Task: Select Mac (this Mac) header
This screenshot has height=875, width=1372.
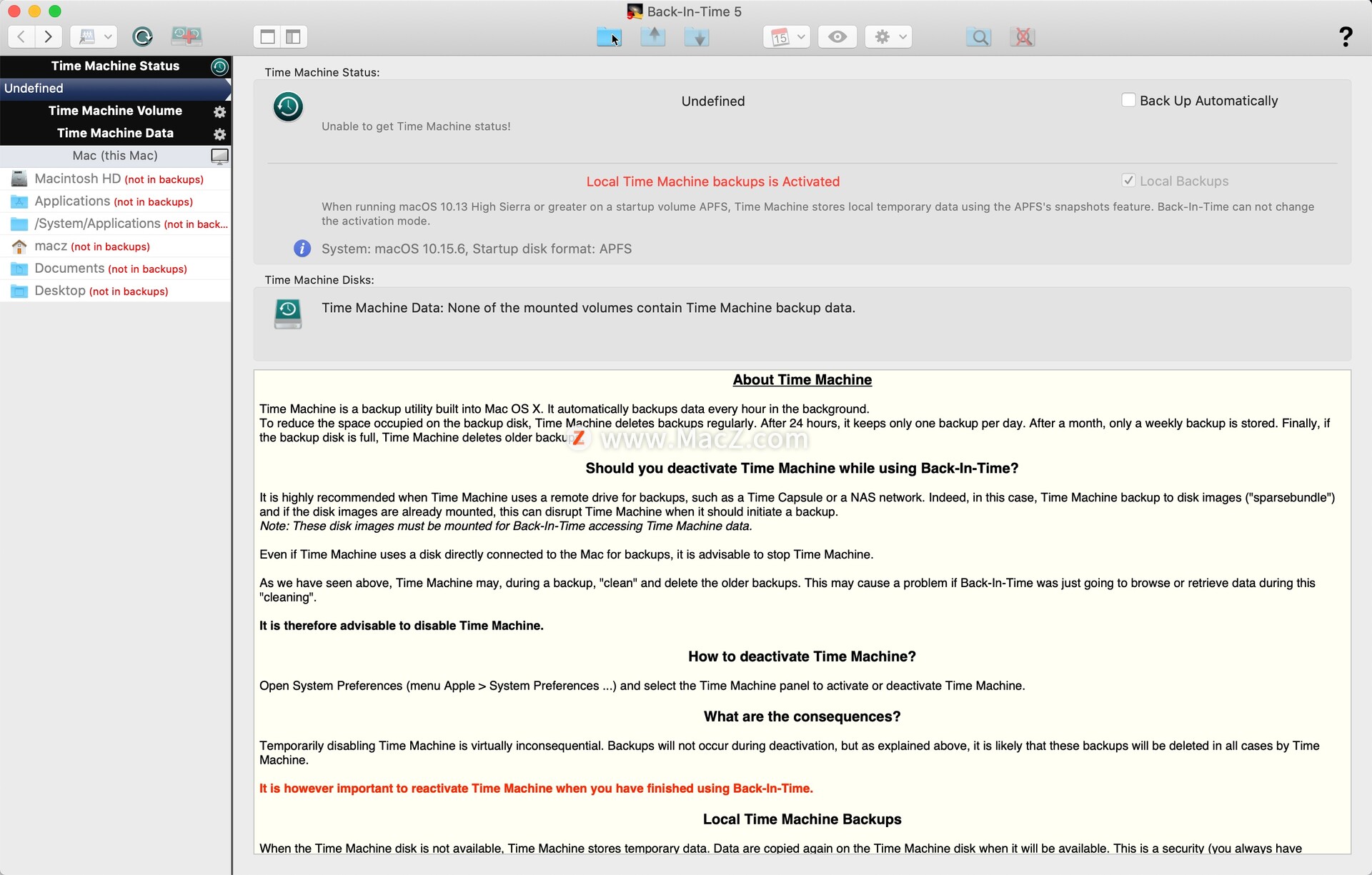Action: (x=115, y=156)
